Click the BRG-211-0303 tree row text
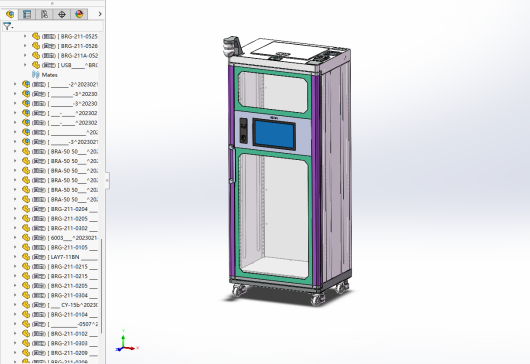This screenshot has width=530, height=364. click(x=65, y=343)
